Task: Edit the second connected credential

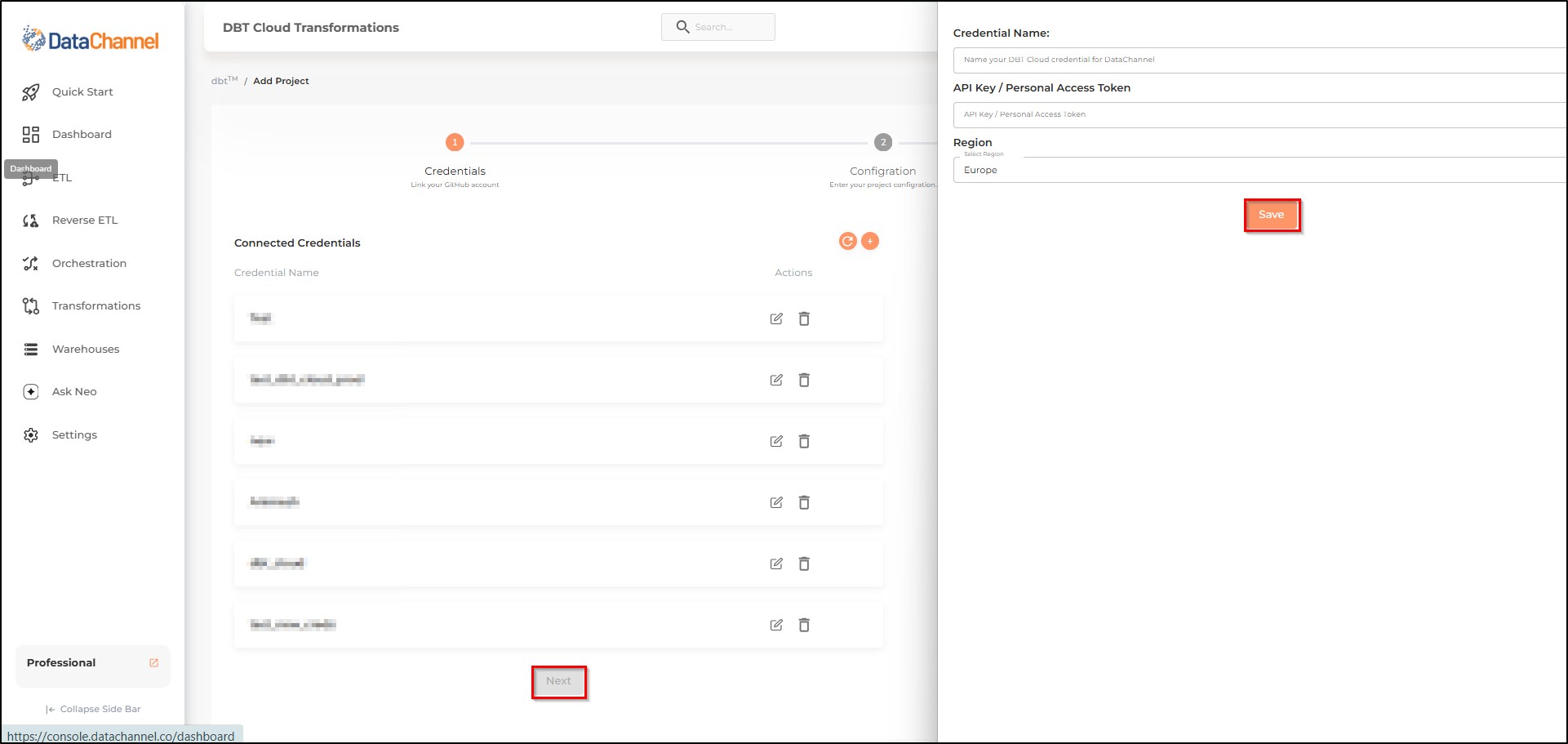Action: (776, 380)
